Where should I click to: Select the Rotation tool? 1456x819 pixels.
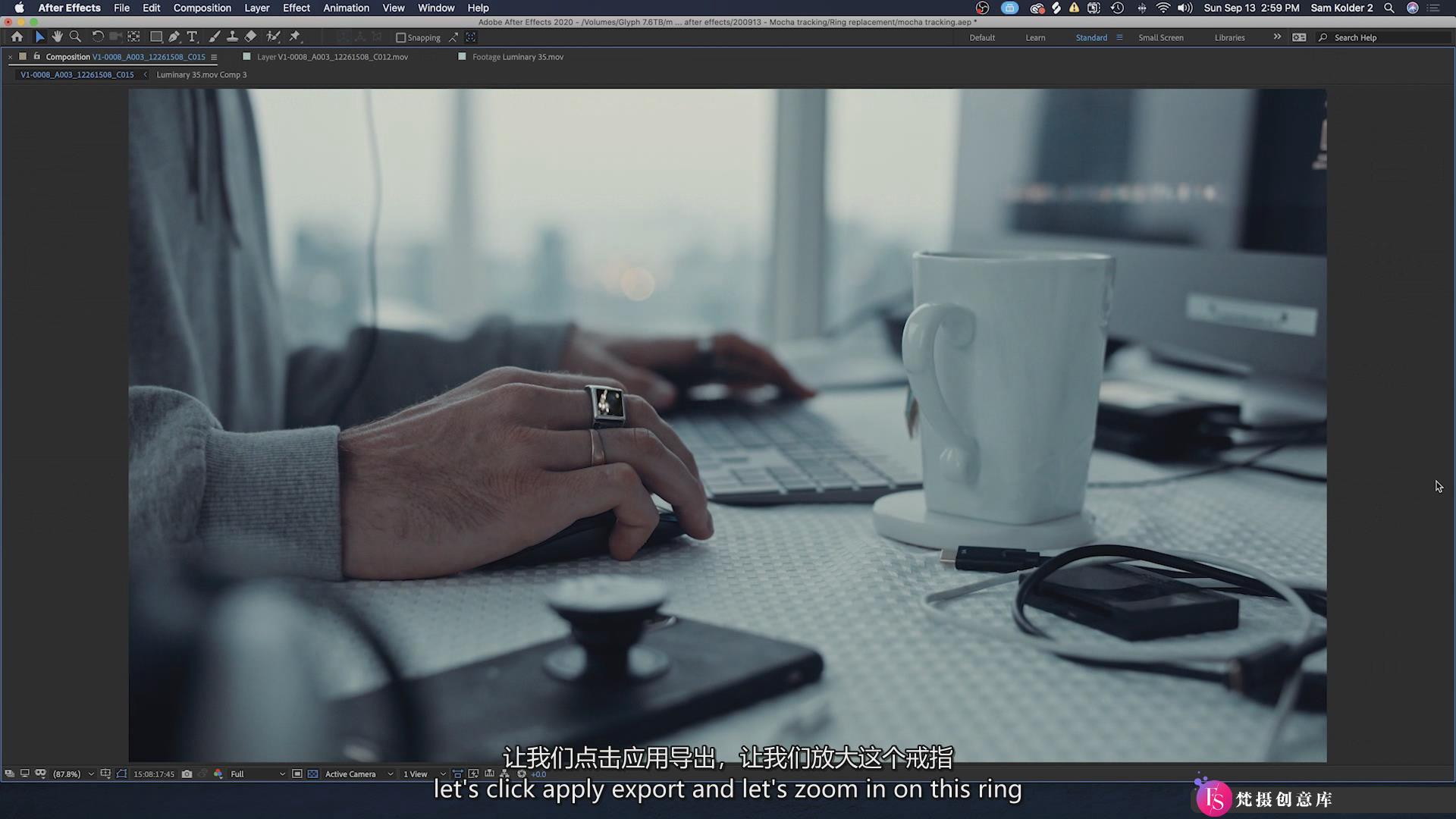(96, 37)
